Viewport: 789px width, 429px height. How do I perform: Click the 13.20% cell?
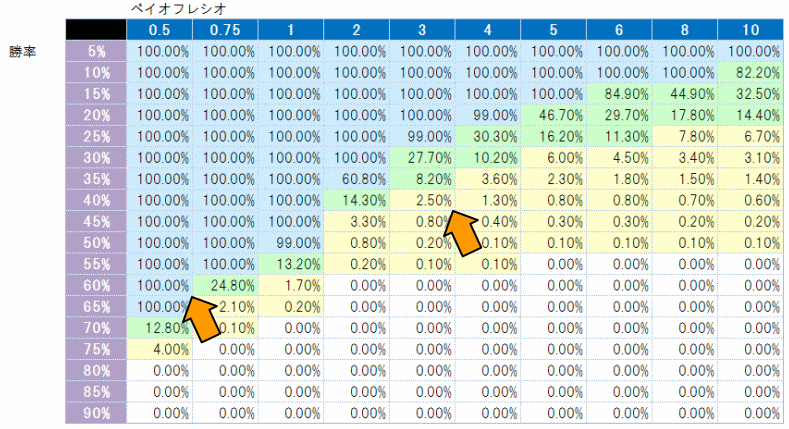pos(291,264)
